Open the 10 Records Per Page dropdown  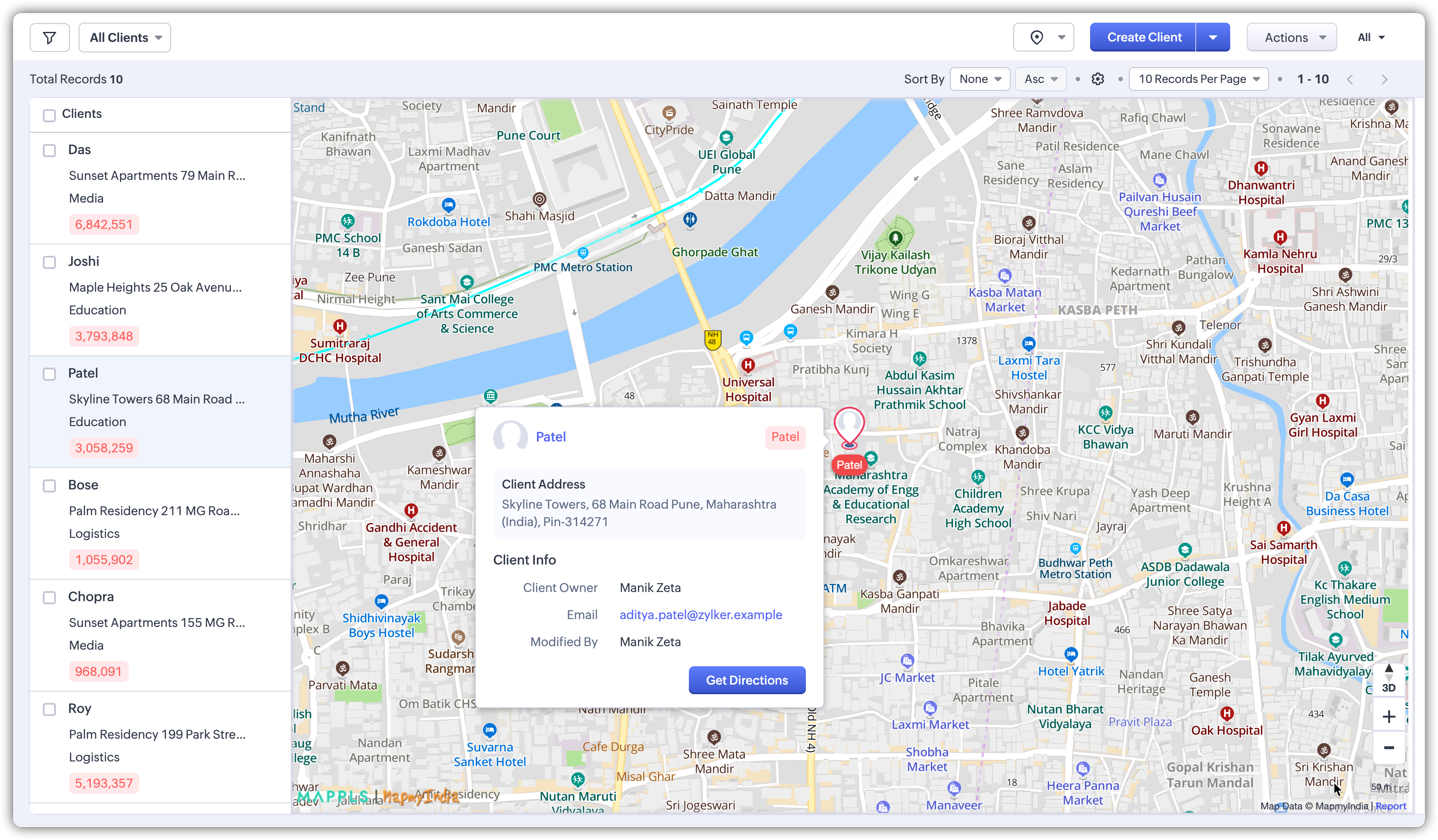click(1199, 79)
